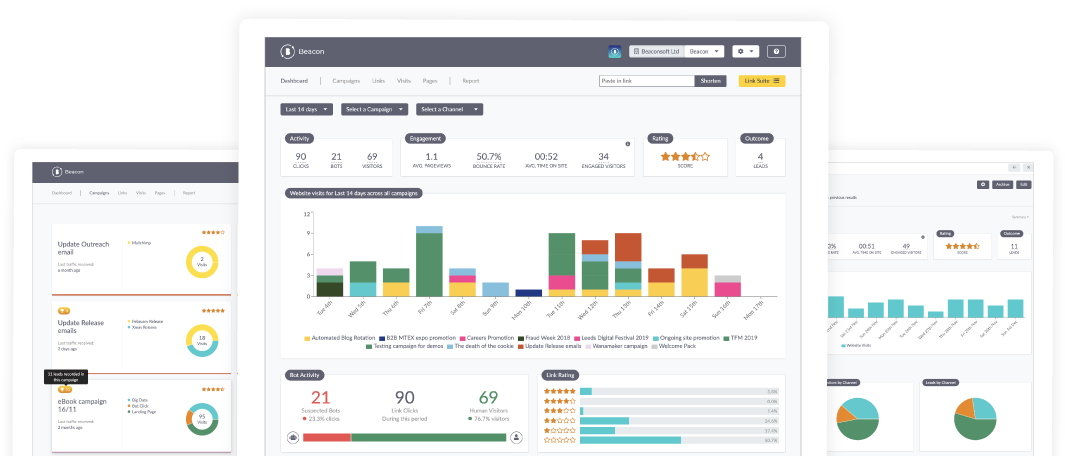This screenshot has height=456, width=1065.
Task: Open Report tab in center window
Action: pos(471,81)
